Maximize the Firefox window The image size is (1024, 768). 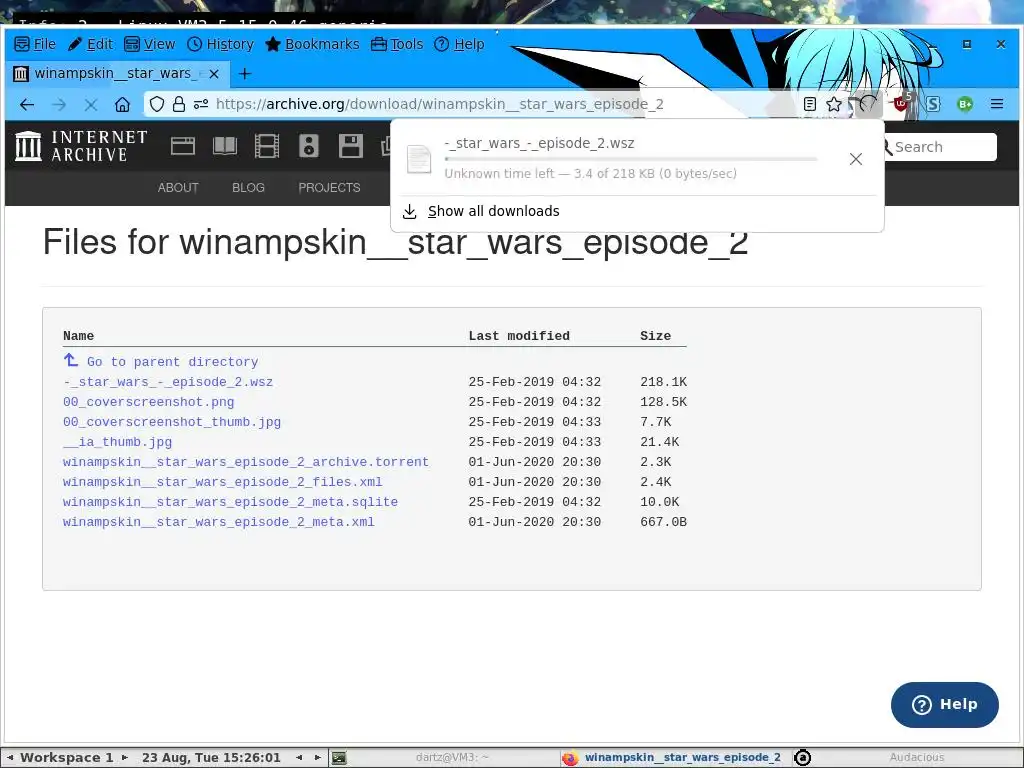(x=967, y=44)
